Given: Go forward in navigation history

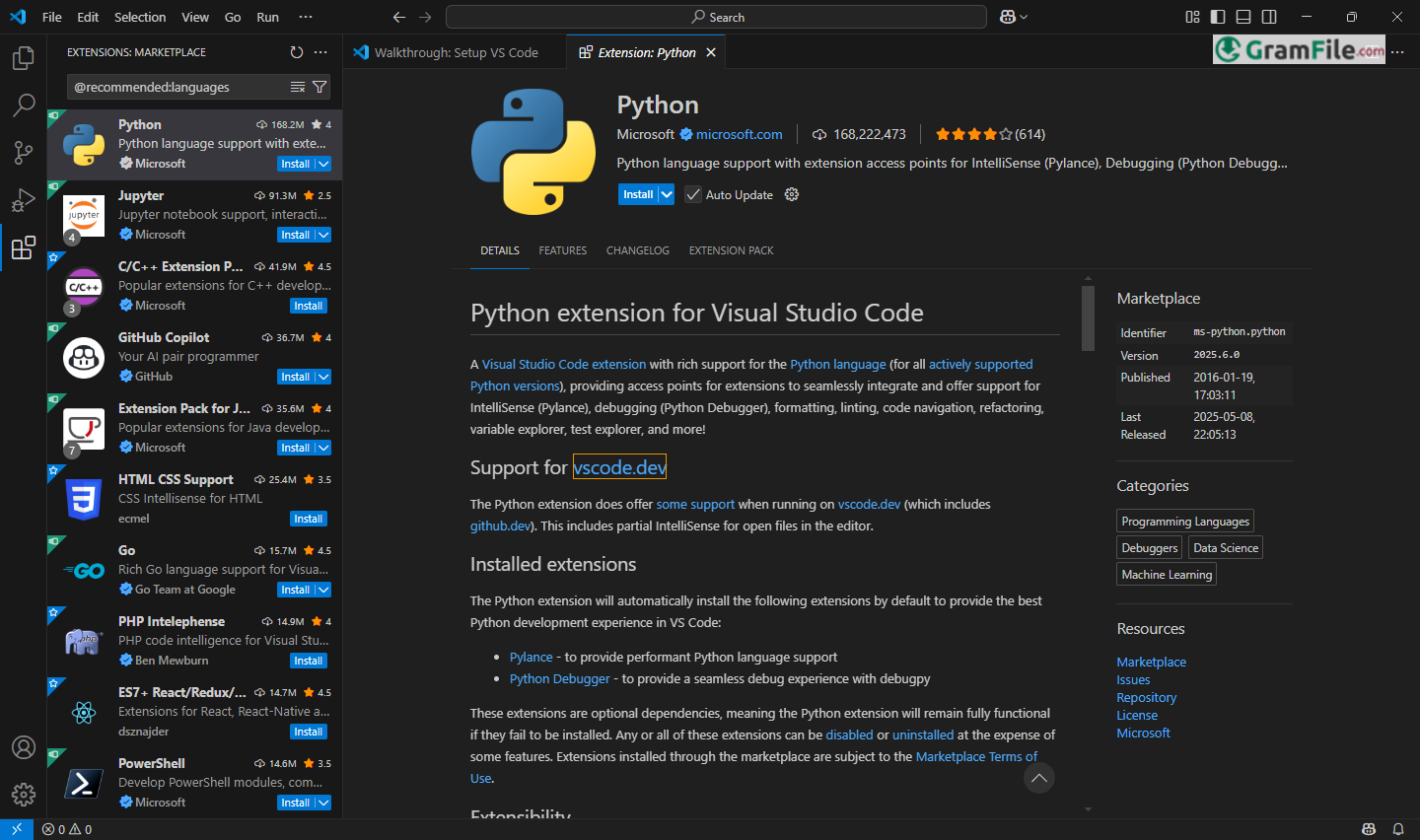Looking at the screenshot, I should click(425, 17).
